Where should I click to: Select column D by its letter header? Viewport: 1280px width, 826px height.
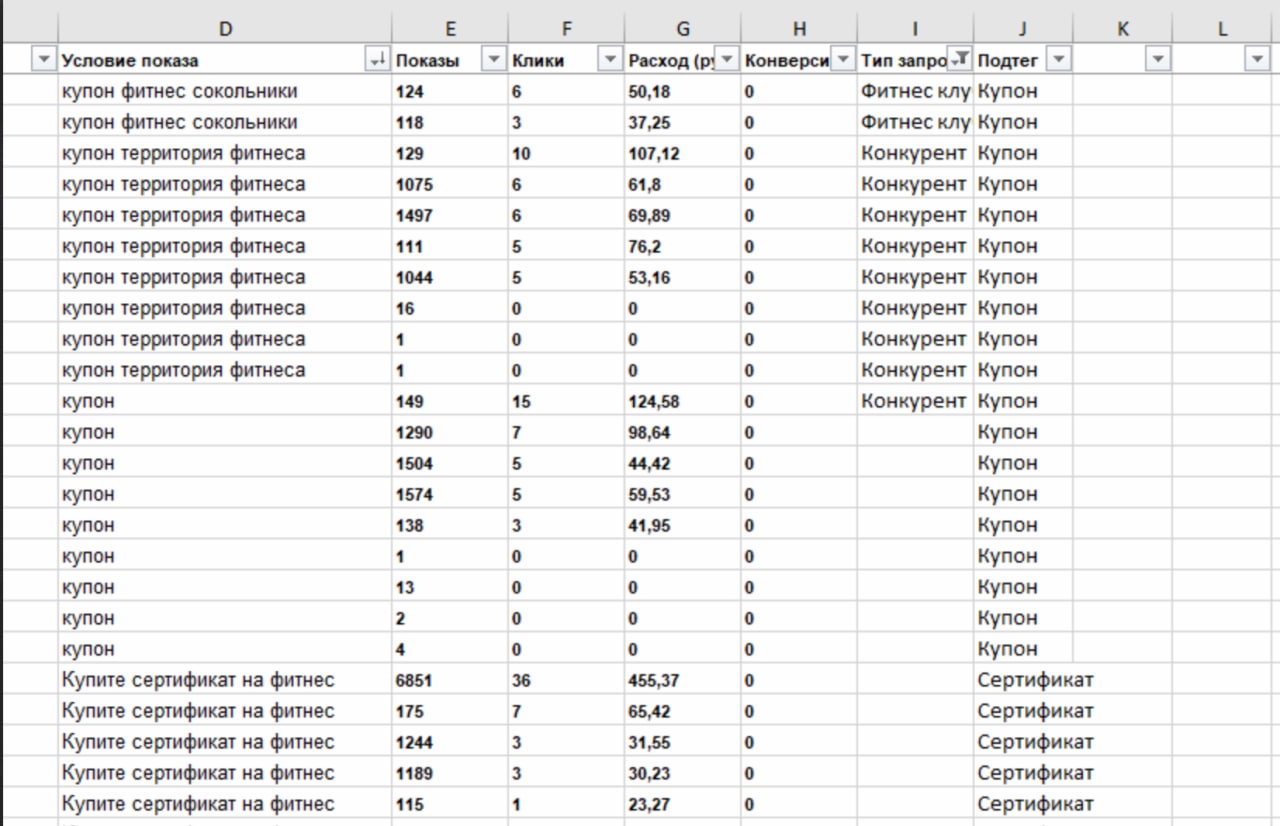click(x=225, y=29)
